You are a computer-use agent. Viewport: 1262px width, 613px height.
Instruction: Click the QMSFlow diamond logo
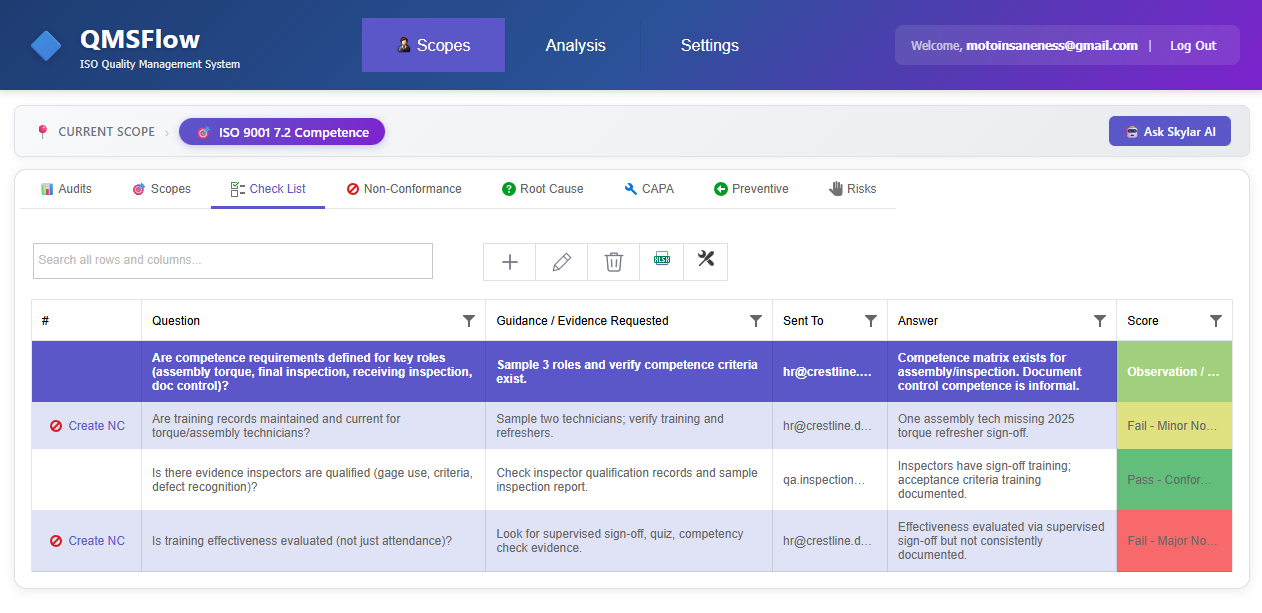pyautogui.click(x=44, y=44)
